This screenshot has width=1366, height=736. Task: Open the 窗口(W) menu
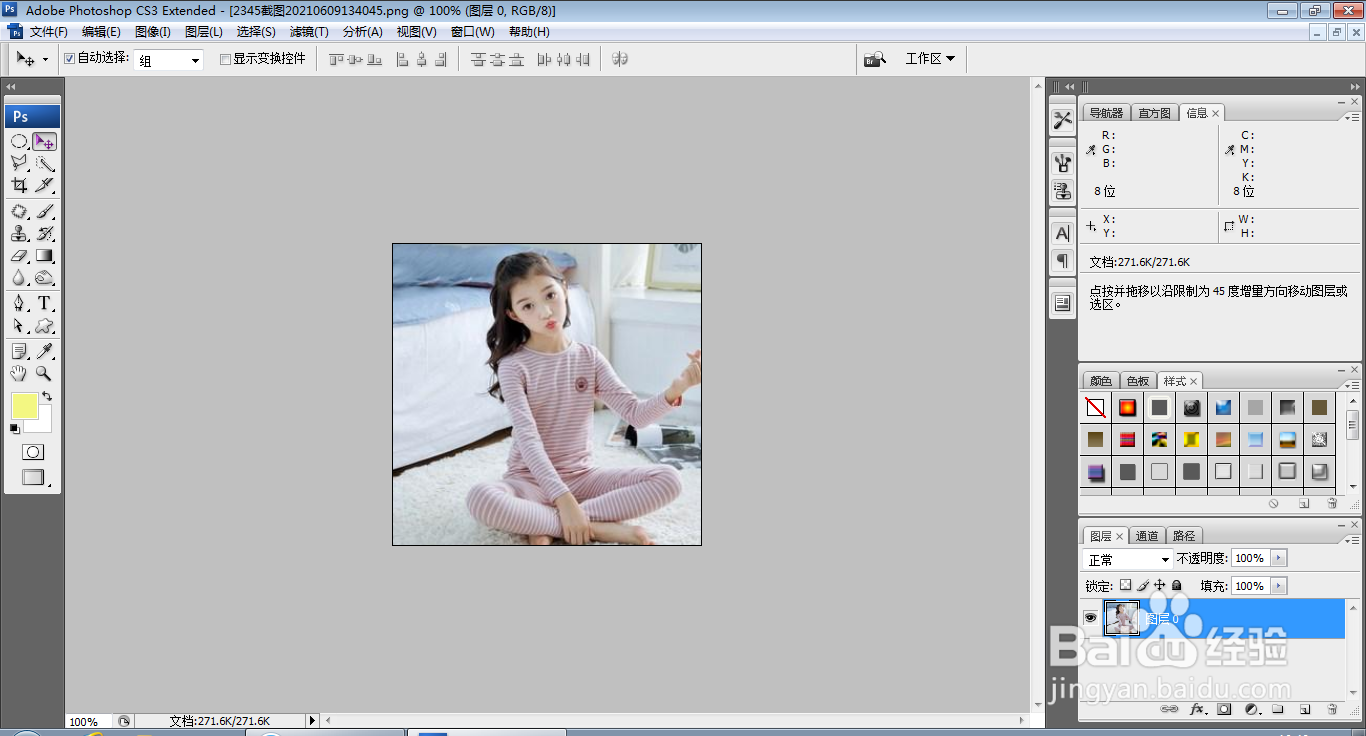[472, 32]
